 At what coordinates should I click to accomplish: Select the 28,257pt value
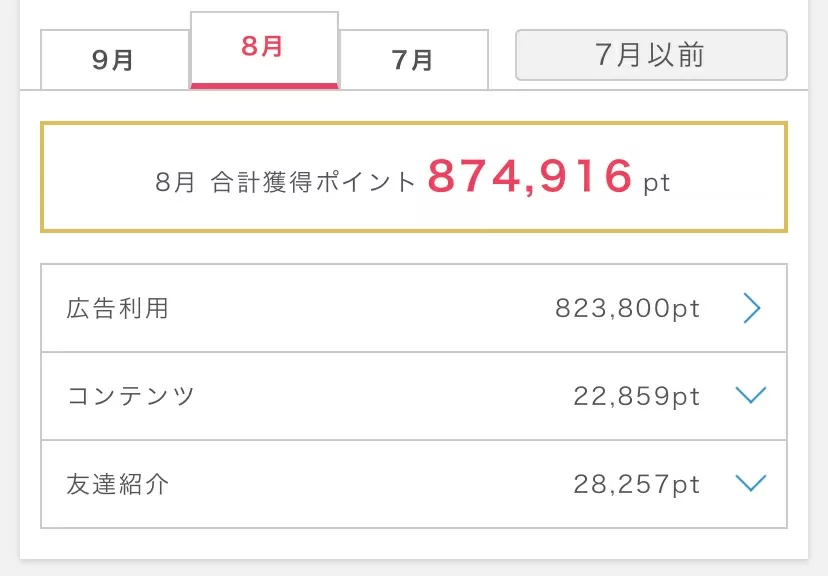(x=637, y=484)
